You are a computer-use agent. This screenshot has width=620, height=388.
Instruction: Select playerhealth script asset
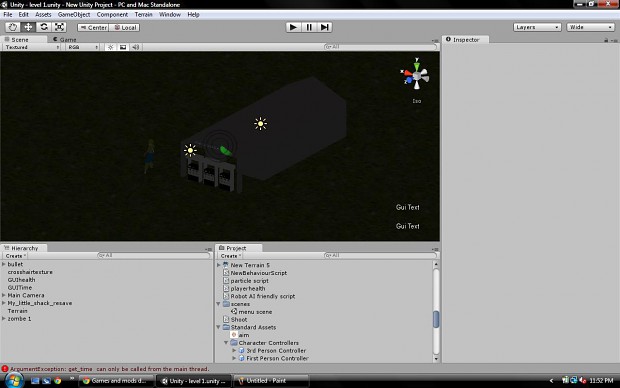click(248, 288)
